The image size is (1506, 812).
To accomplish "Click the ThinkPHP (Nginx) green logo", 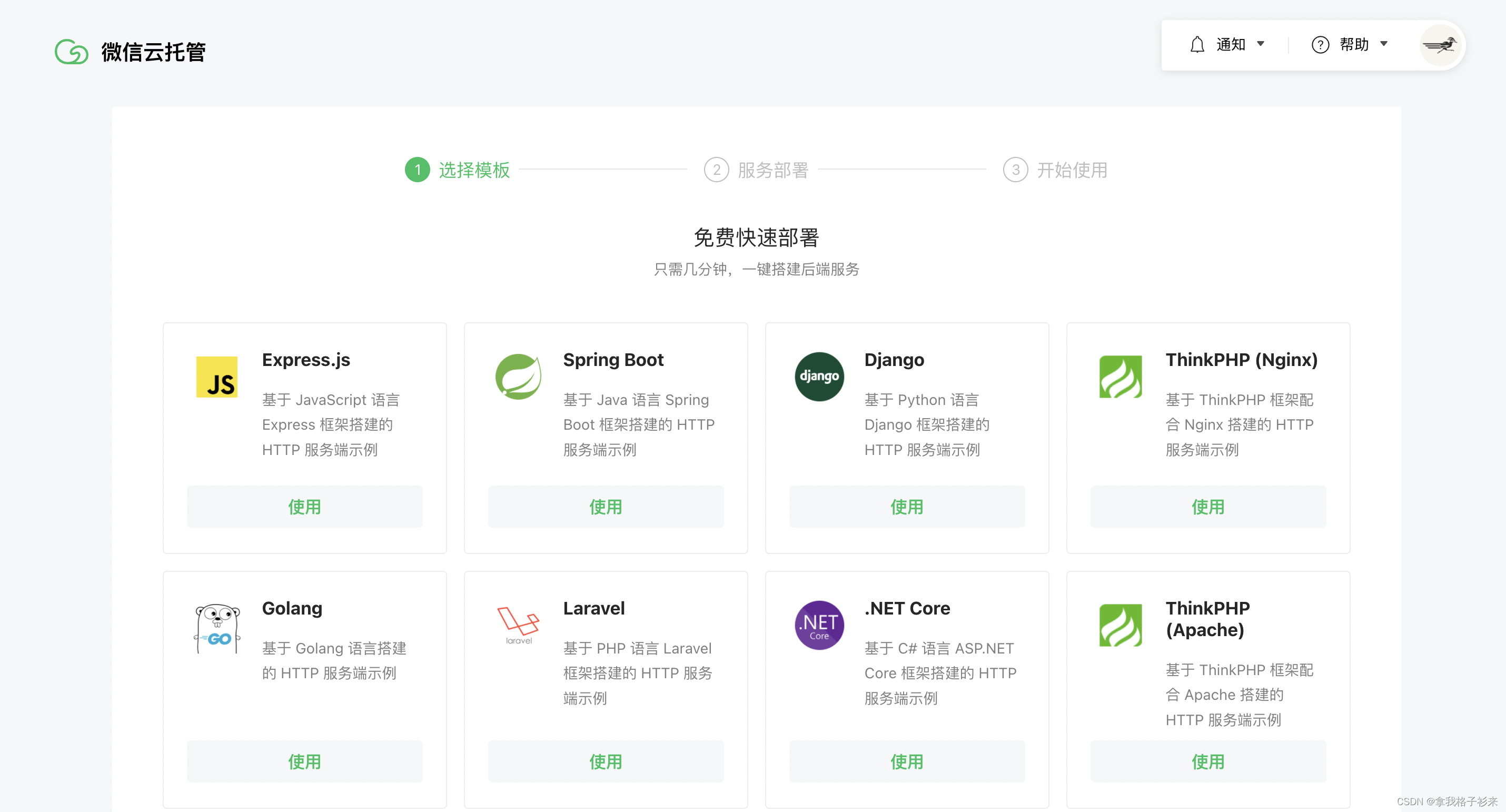I will click(x=1120, y=377).
